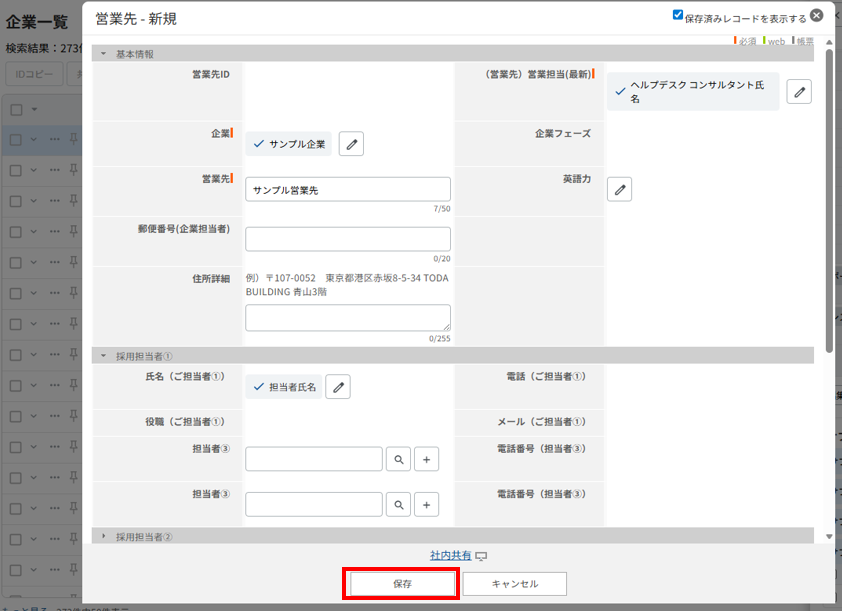Close the 営業先 - 新規 dialog
842x611 pixels.
(817, 16)
